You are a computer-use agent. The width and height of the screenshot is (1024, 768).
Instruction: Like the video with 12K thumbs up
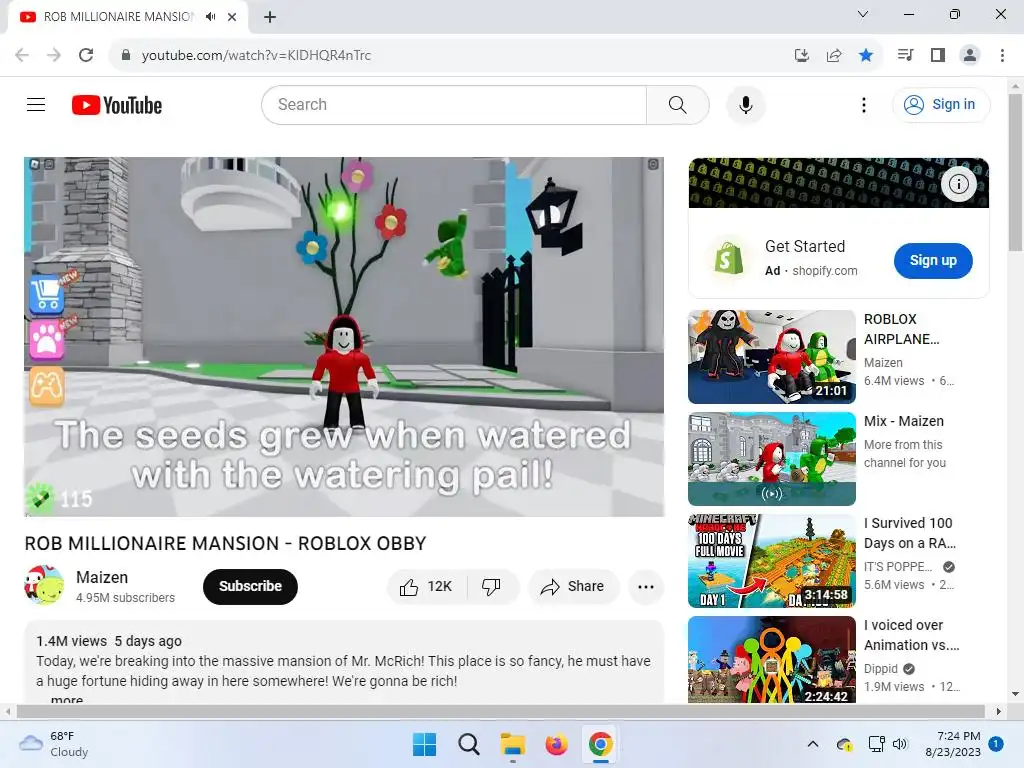click(426, 586)
